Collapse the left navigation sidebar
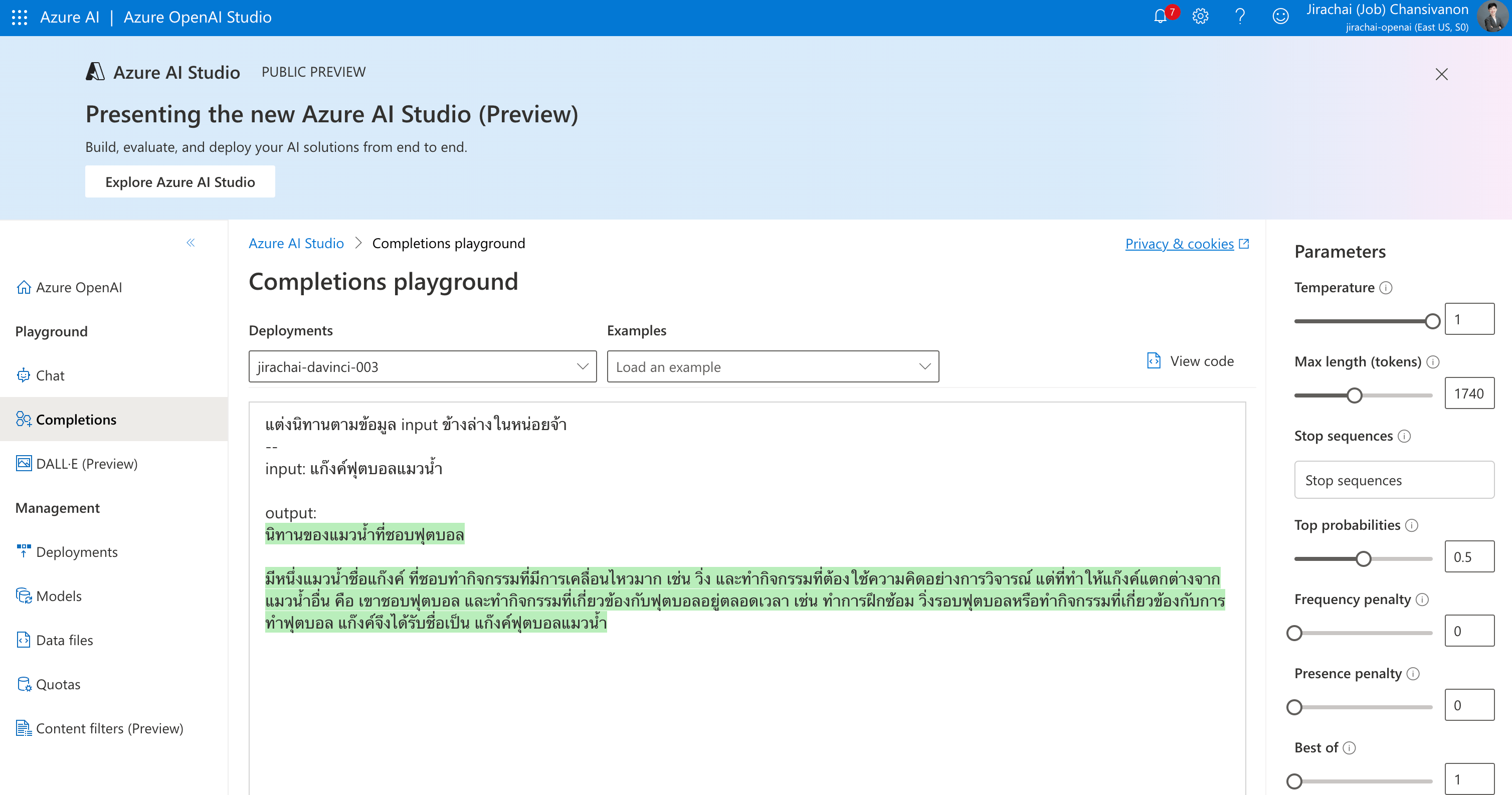Screen dimensions: 1512x795 point(191,242)
